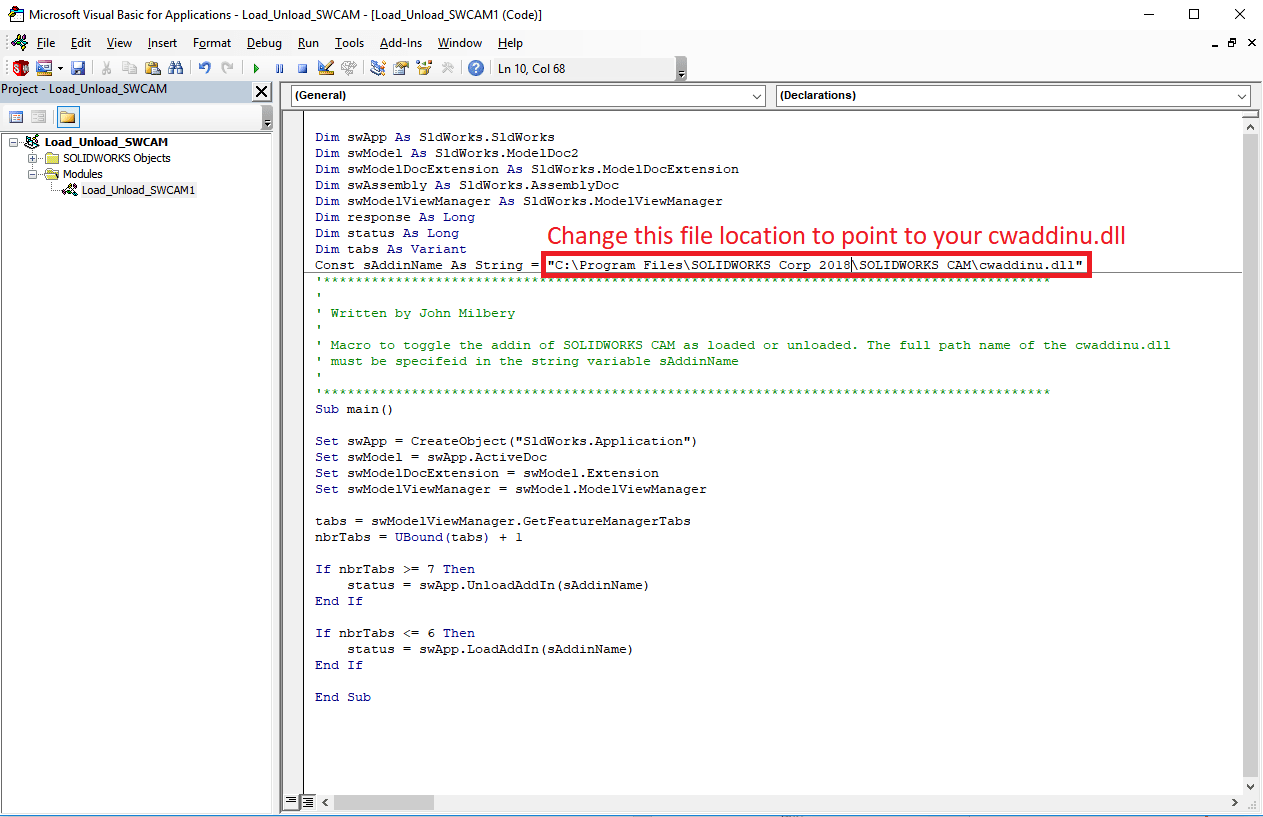Select the Modules folder in tree
The image size is (1263, 817).
(82, 174)
